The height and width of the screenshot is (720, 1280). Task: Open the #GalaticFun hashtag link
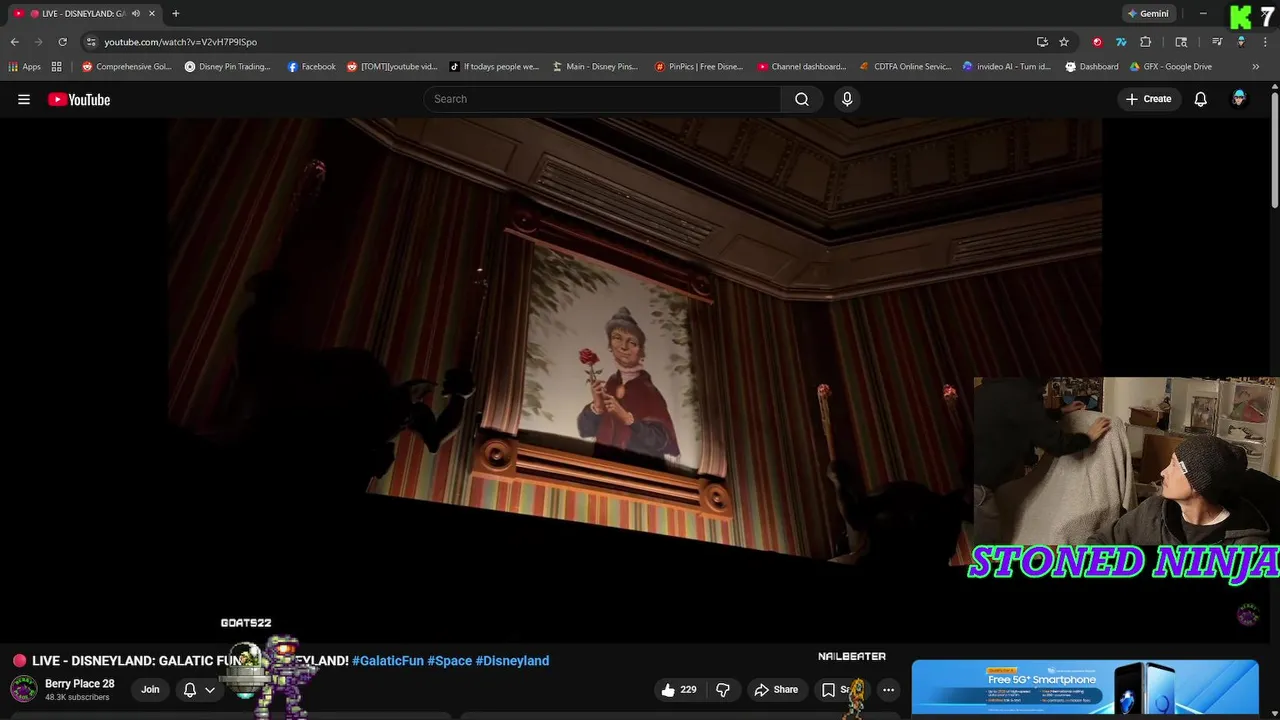point(388,661)
